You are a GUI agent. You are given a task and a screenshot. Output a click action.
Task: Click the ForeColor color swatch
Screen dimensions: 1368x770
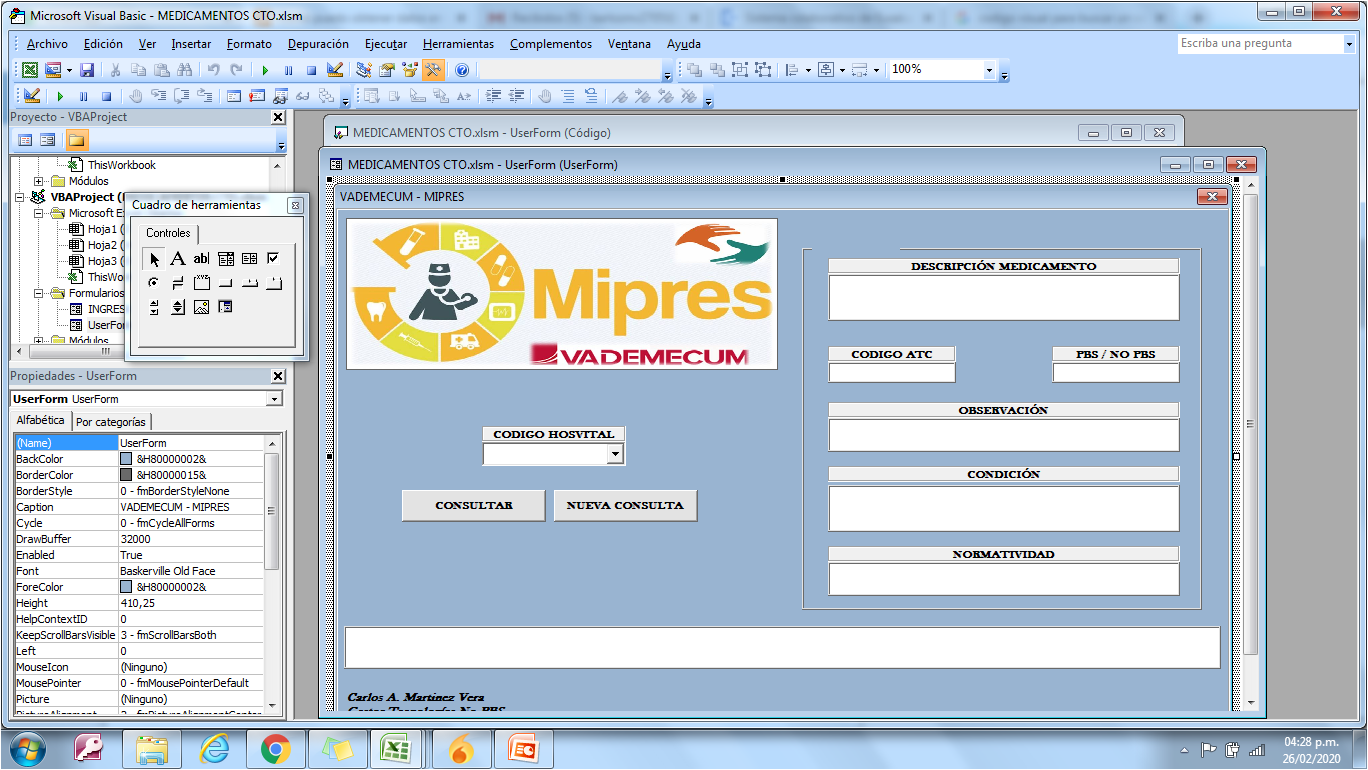coord(126,587)
